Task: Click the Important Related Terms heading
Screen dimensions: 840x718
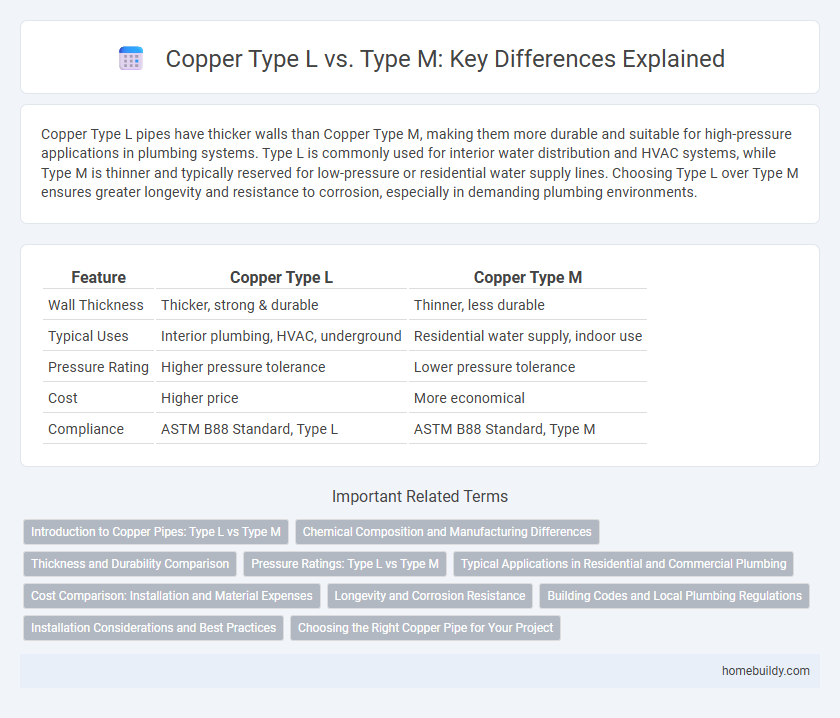Action: (x=420, y=496)
